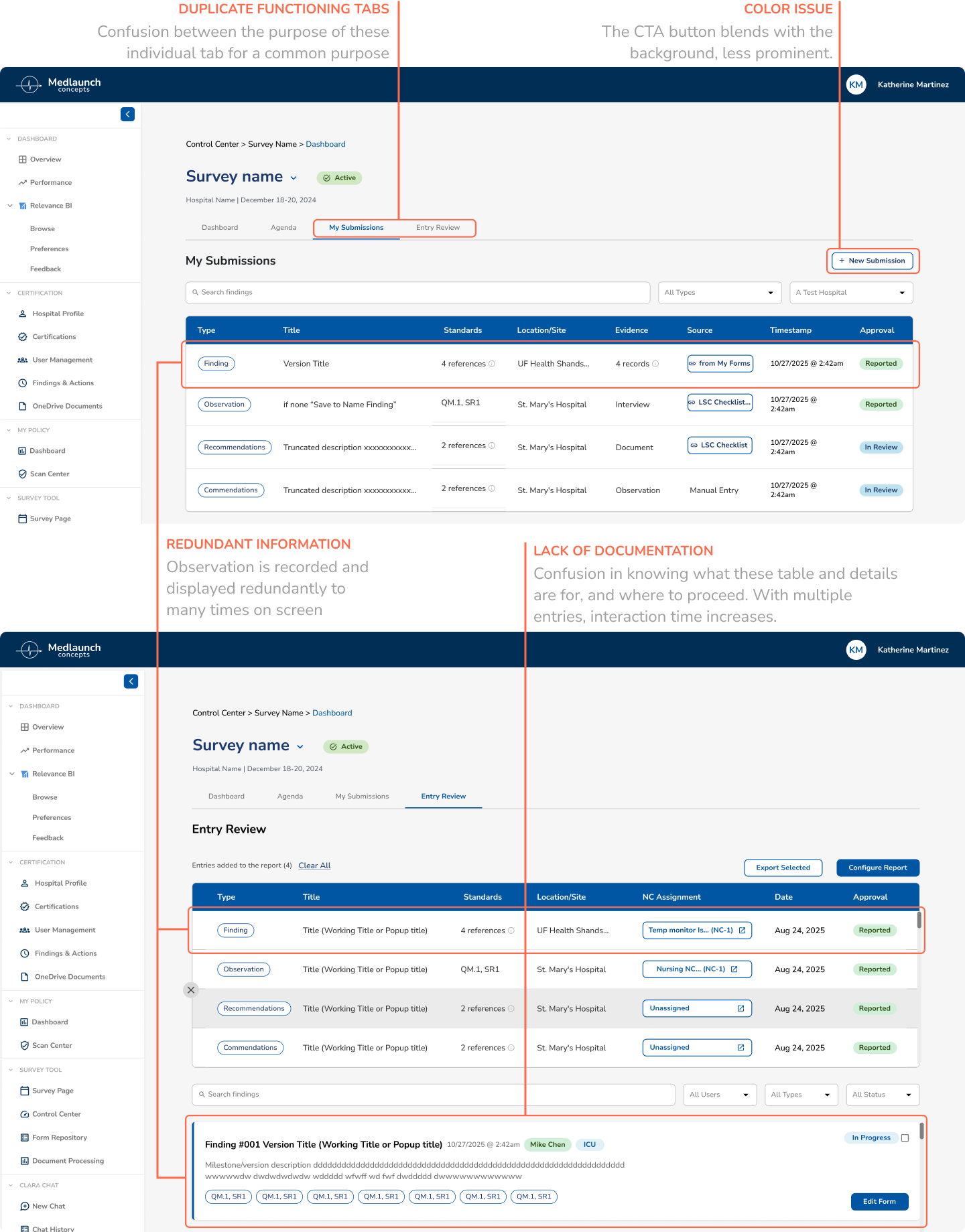Screen dimensions: 965x1232
Task: Click the Entry Review table's vertical scrollbar
Action: pyautogui.click(x=919, y=920)
